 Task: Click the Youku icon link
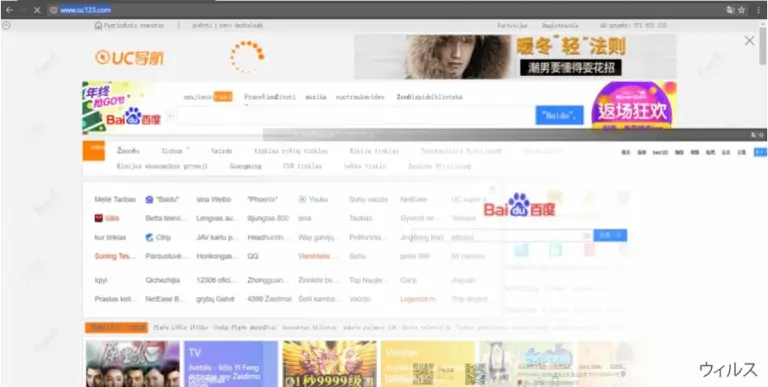[x=302, y=199]
